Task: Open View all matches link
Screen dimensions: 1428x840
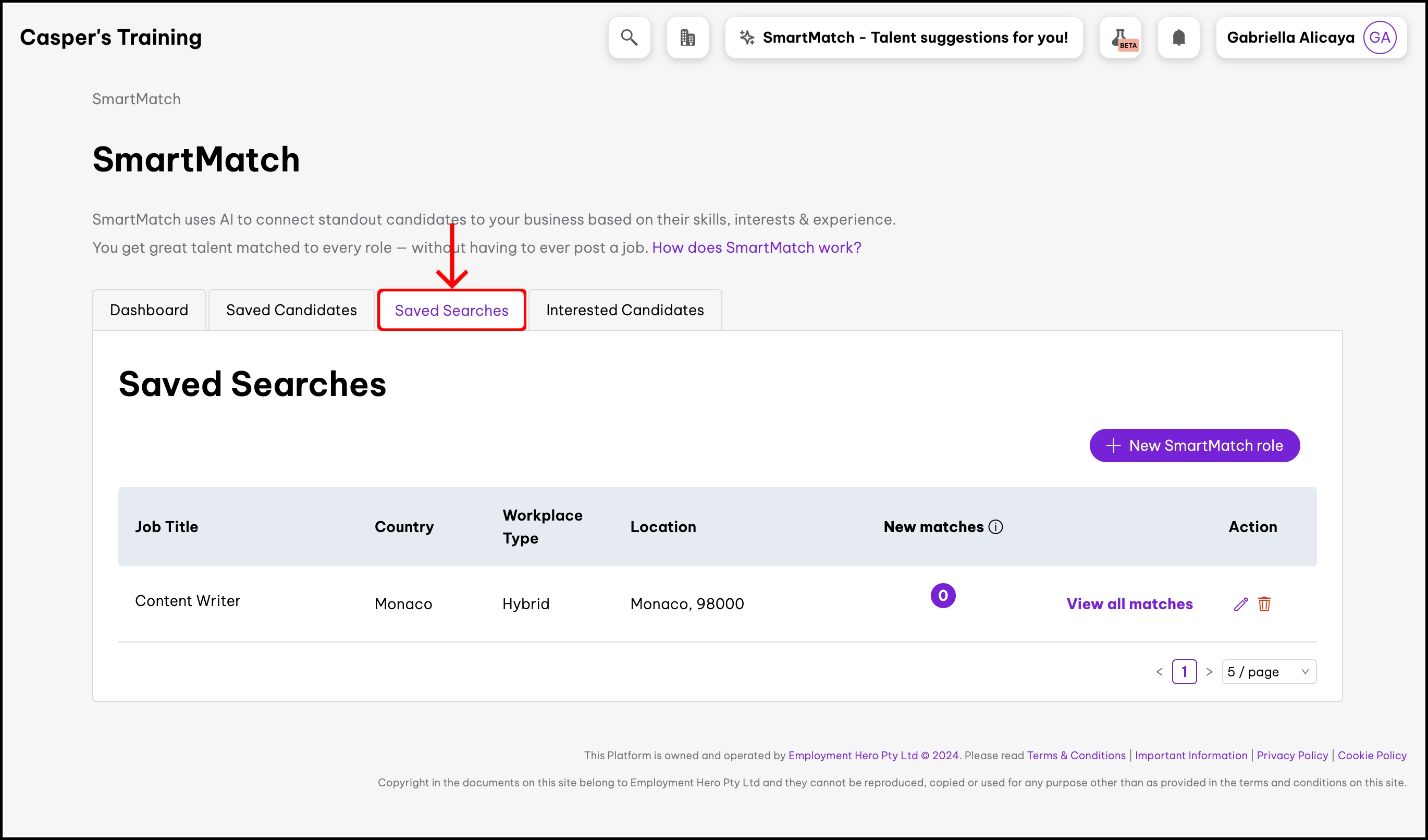Action: coord(1129,604)
